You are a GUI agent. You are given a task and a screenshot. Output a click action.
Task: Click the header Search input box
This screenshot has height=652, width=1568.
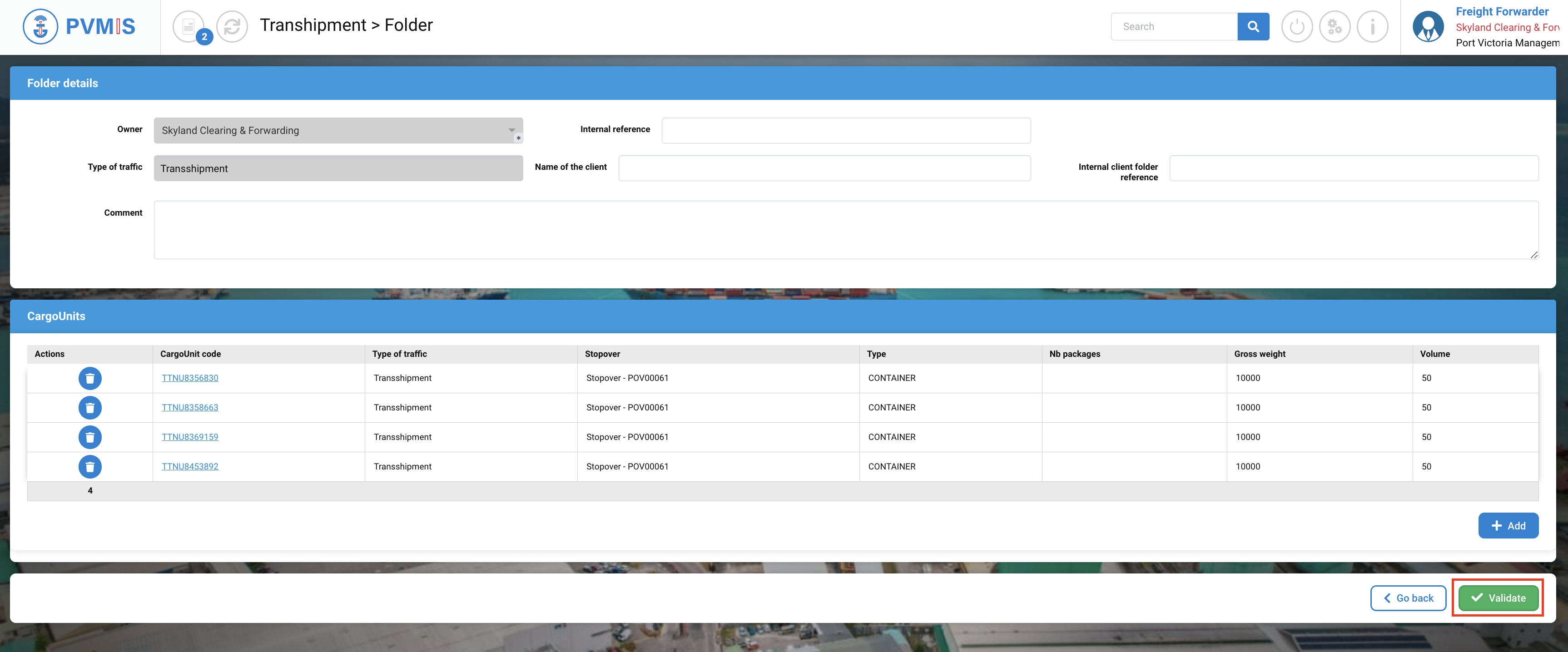tap(1174, 26)
